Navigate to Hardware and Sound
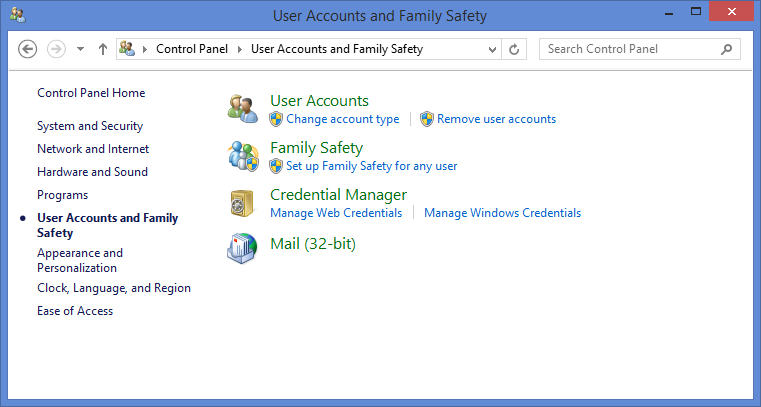The height and width of the screenshot is (407, 761). click(x=92, y=172)
